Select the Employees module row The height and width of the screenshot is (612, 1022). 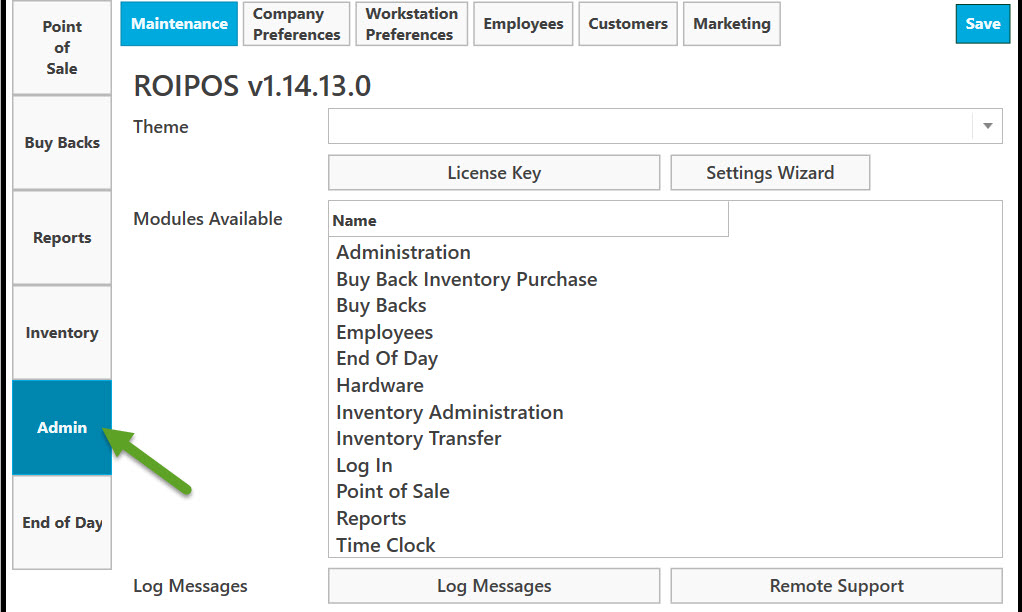(x=385, y=332)
